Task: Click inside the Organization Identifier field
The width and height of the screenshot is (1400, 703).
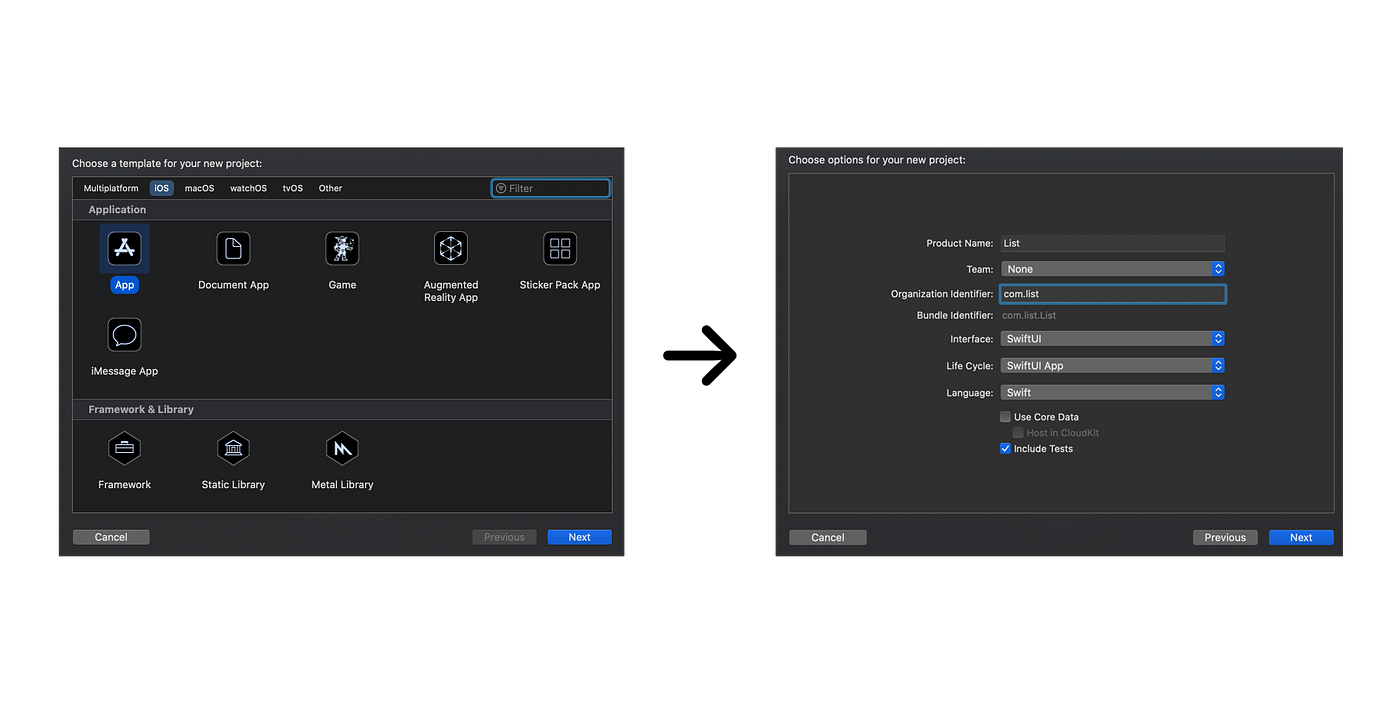Action: click(x=1112, y=293)
